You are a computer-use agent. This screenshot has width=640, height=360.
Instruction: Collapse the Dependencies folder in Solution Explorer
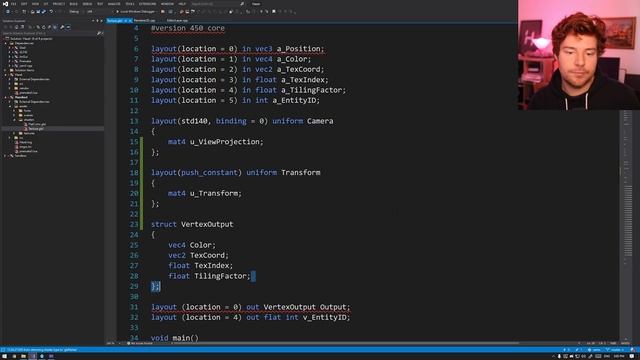[7, 43]
